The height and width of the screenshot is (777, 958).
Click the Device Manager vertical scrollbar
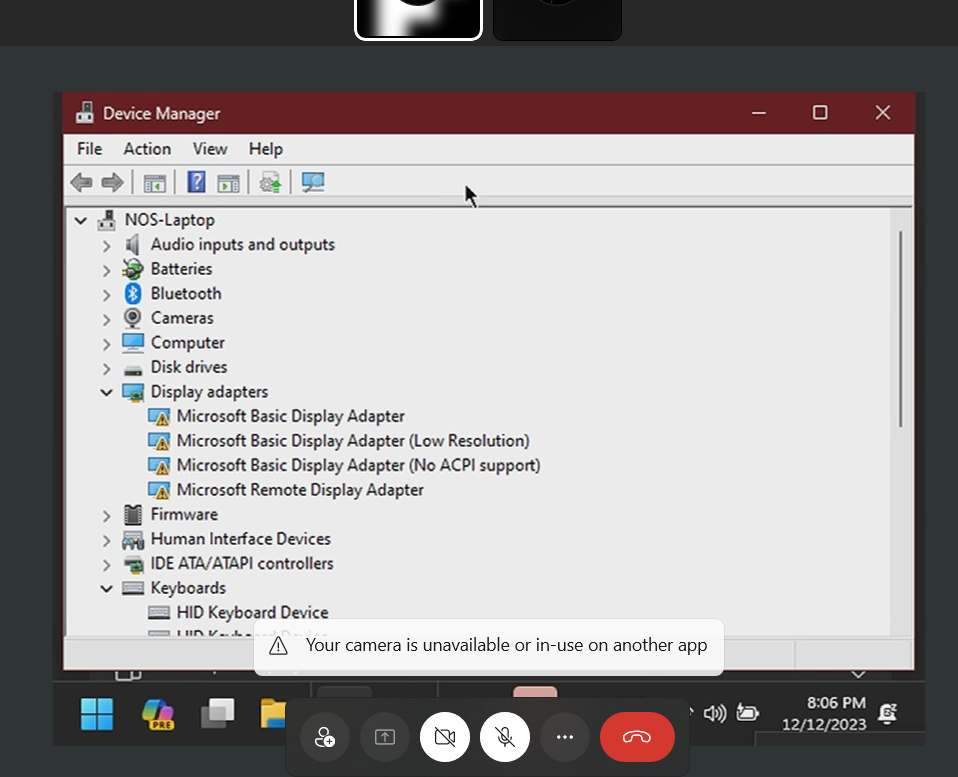click(x=900, y=329)
